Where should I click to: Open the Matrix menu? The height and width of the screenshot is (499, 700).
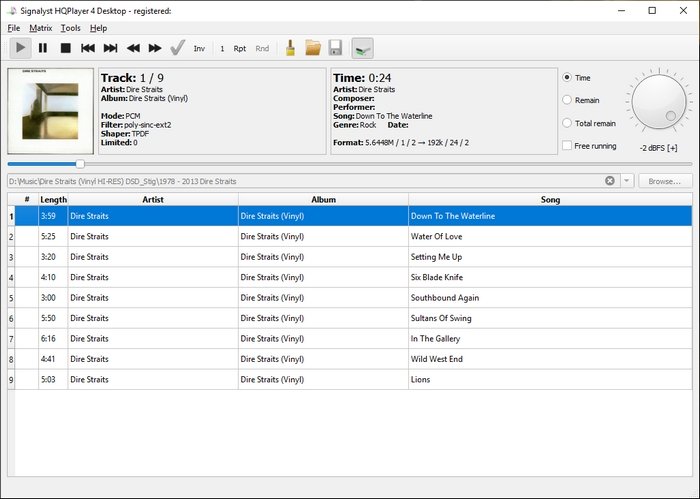40,28
